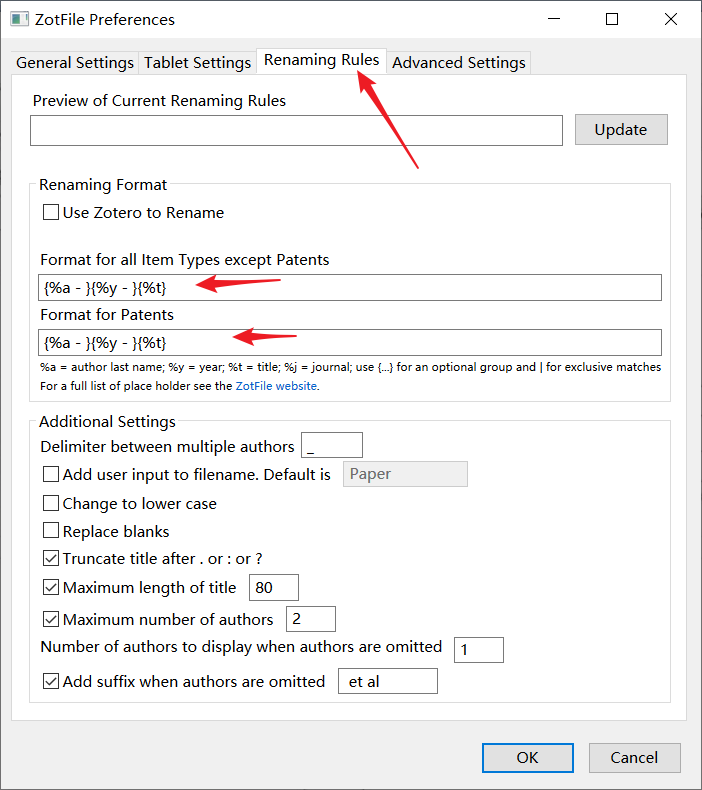Screen dimensions: 702x790
Task: Click the 'Format for Patents' label
Action: click(x=107, y=315)
